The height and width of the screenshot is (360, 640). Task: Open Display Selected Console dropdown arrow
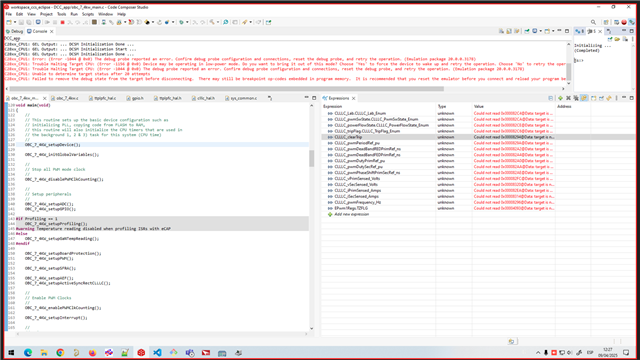point(541,31)
